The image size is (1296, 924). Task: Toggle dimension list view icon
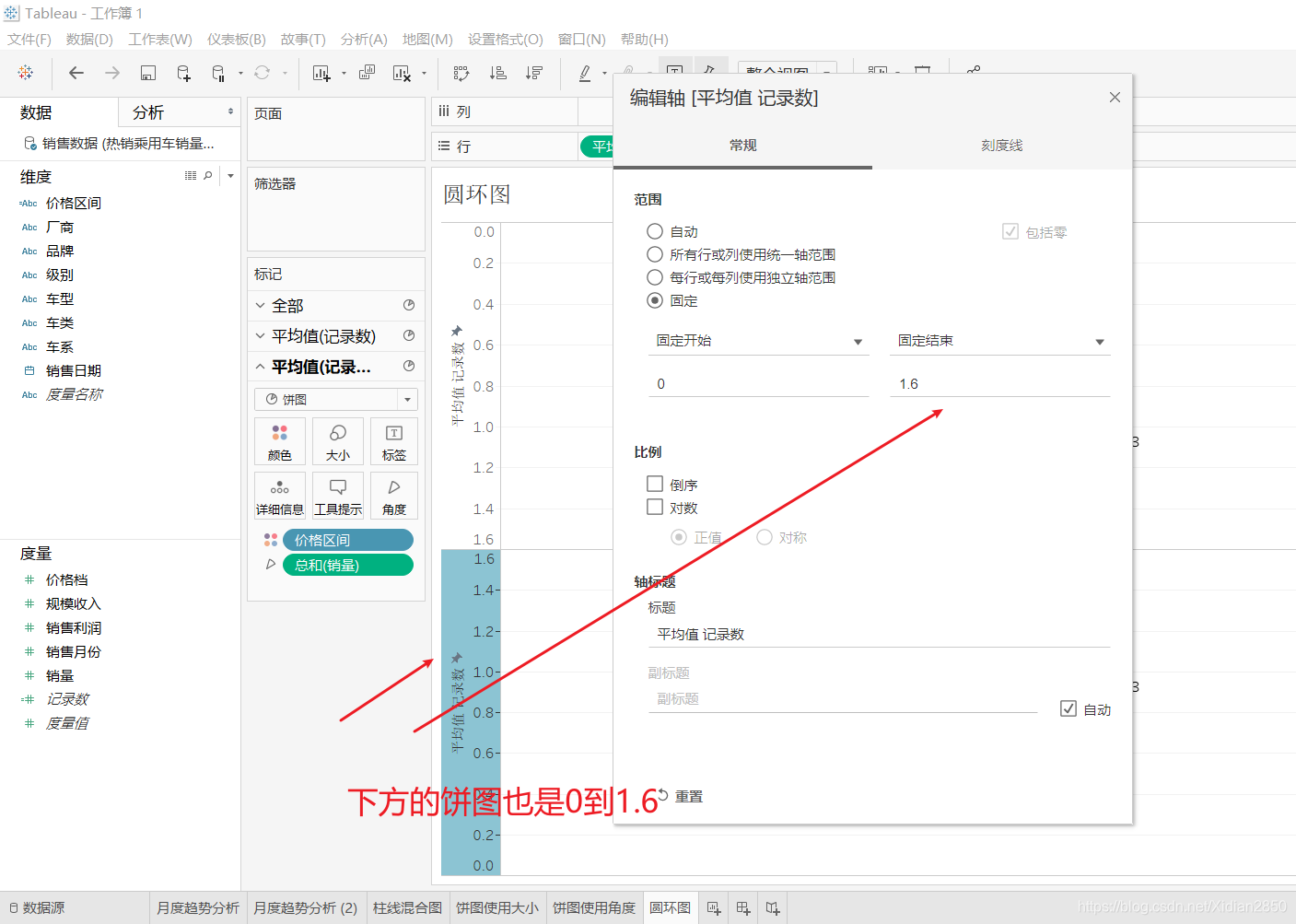pos(191,175)
